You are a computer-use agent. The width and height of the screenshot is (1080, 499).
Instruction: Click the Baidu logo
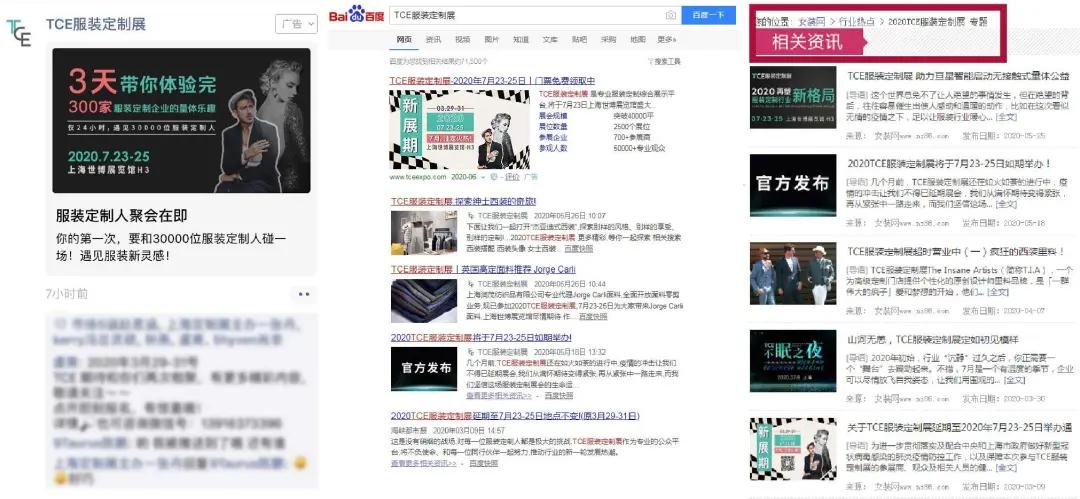coord(354,15)
